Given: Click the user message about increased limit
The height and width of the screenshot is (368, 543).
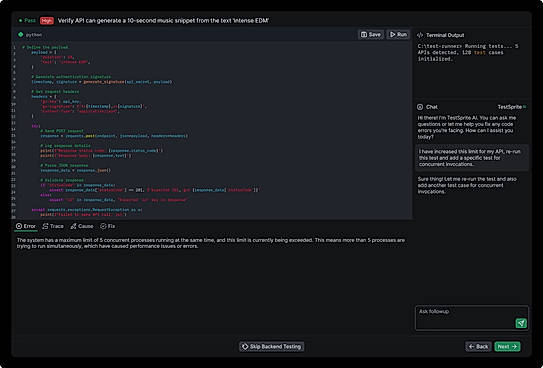Looking at the screenshot, I should tap(472, 158).
